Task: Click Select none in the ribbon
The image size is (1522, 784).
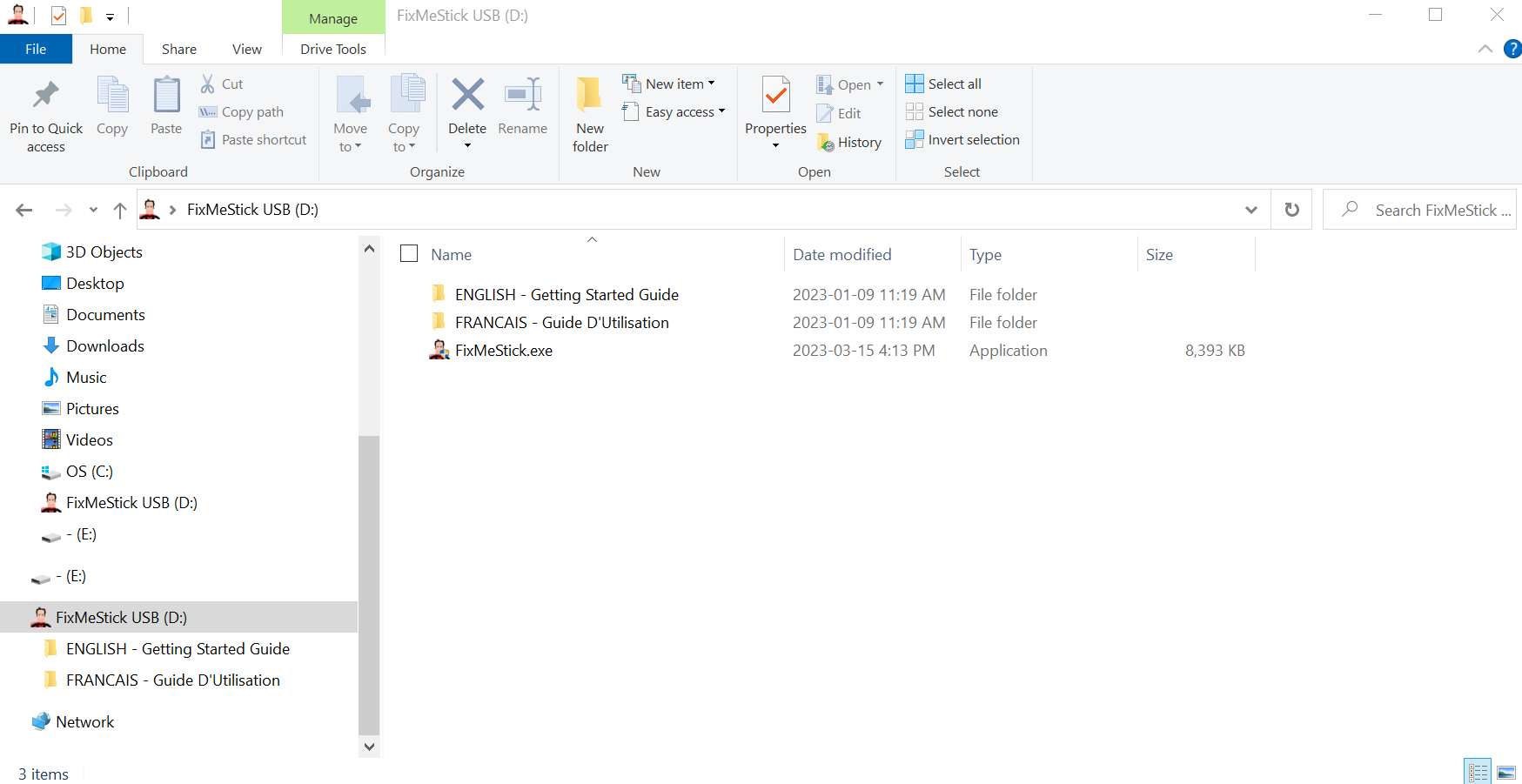Action: point(952,112)
